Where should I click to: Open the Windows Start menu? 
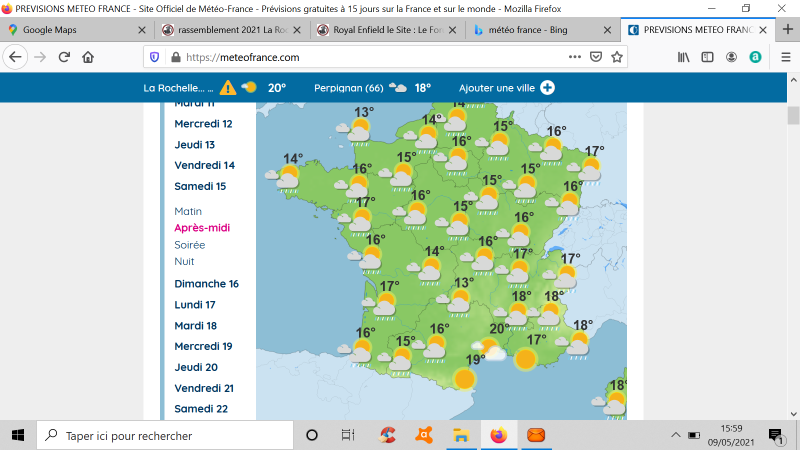pyautogui.click(x=18, y=435)
